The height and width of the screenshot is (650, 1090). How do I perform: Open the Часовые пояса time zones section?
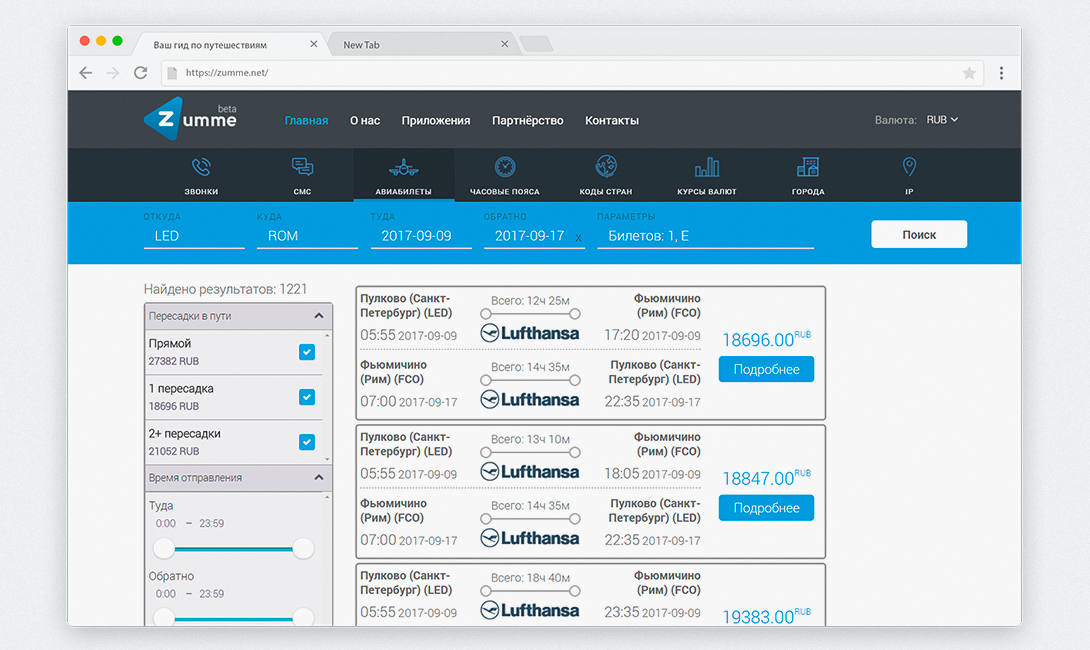point(505,175)
